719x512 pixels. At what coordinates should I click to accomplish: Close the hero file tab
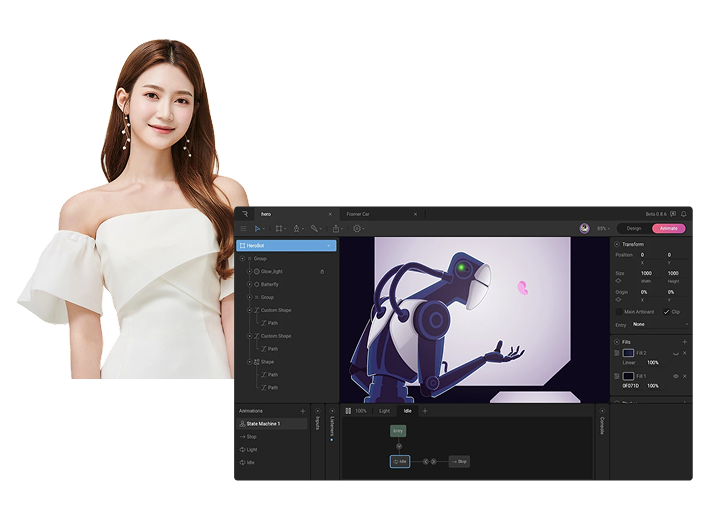[x=330, y=214]
